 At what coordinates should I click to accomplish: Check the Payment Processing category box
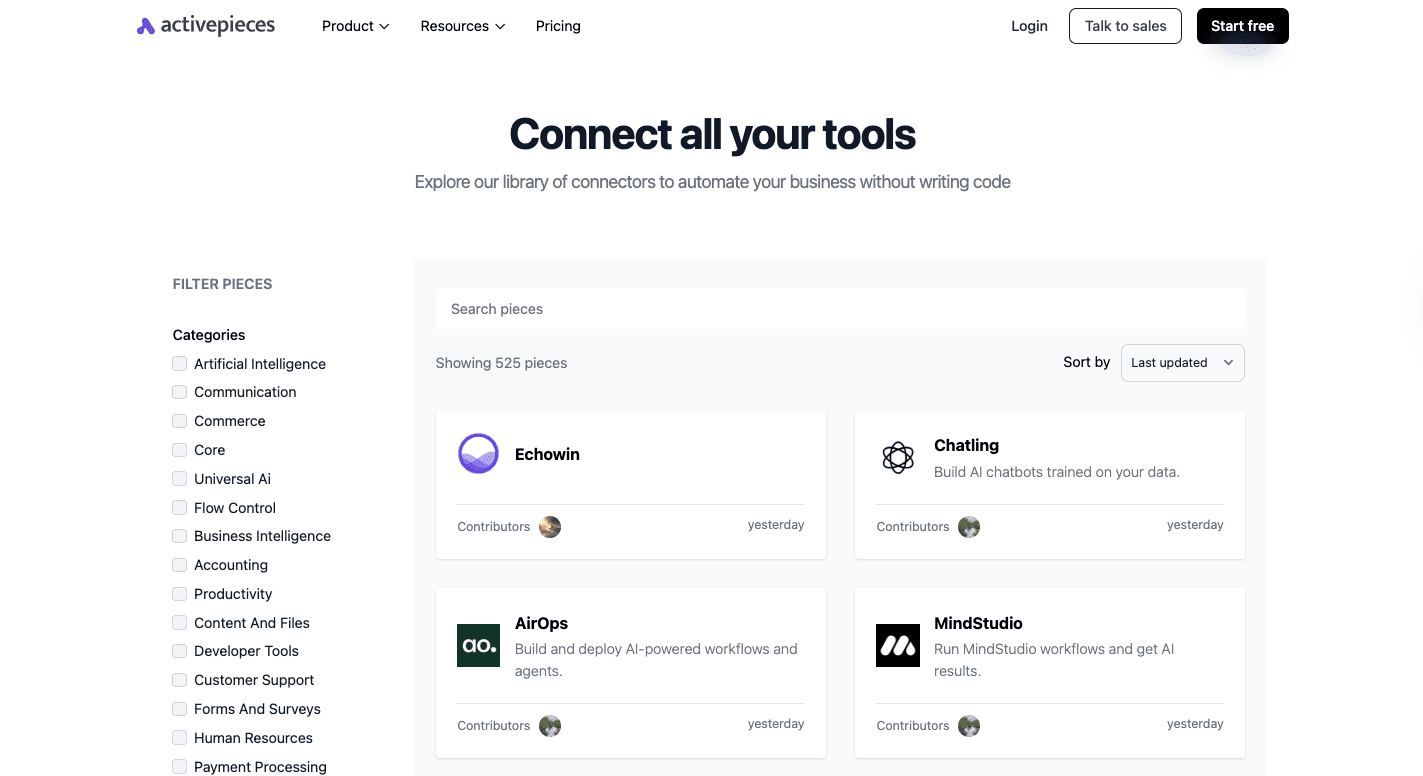coord(179,766)
